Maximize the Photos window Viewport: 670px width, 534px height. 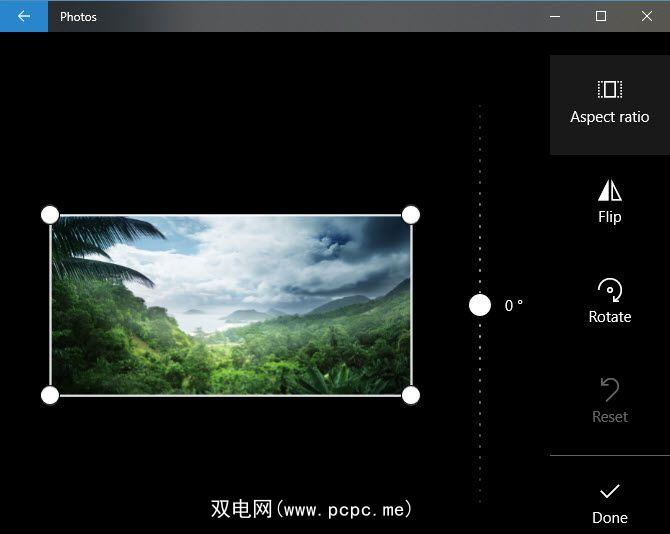pyautogui.click(x=601, y=16)
